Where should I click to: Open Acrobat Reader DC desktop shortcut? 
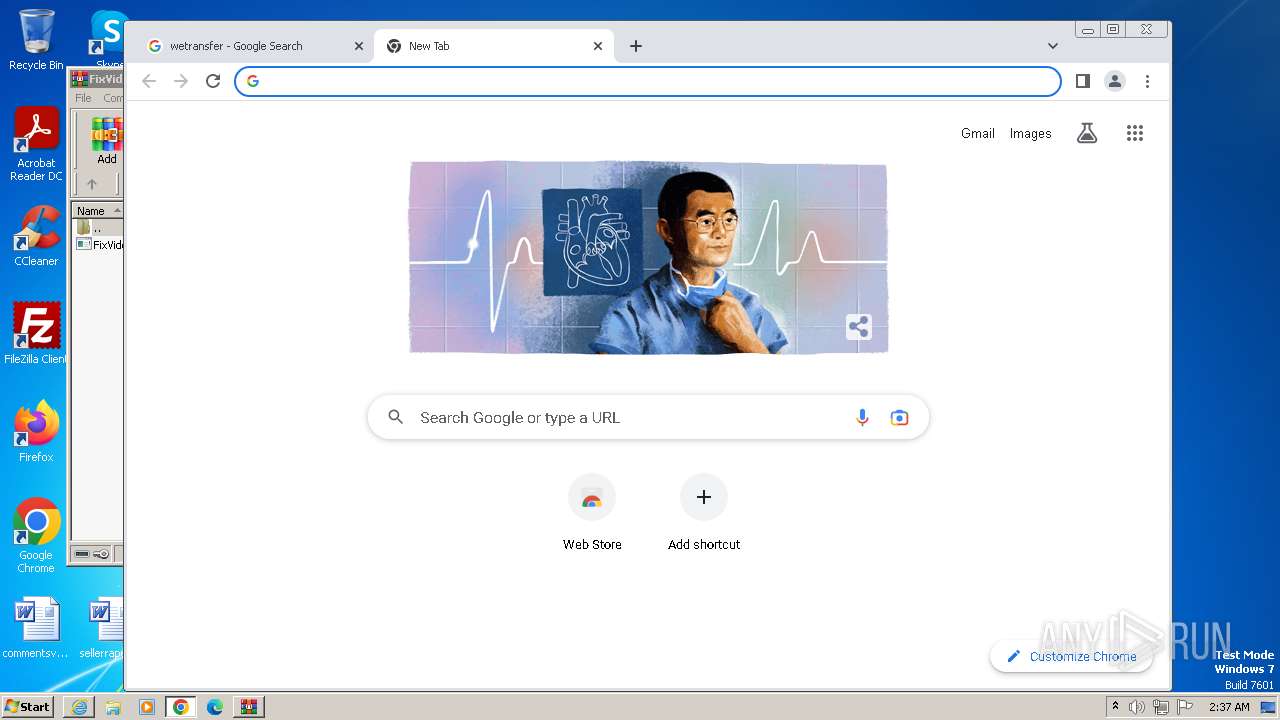tap(36, 144)
